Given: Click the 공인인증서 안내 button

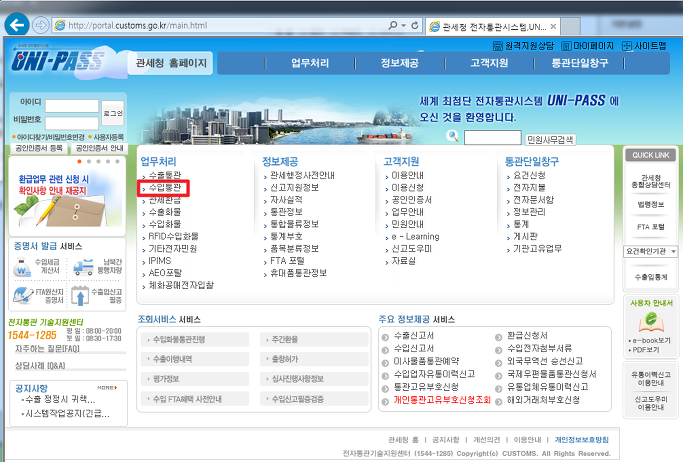Looking at the screenshot, I should tap(99, 148).
